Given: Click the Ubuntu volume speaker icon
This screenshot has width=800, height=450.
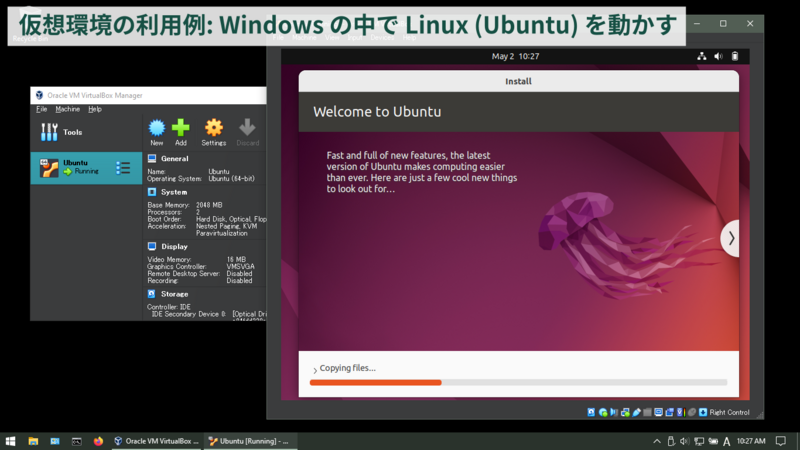Looking at the screenshot, I should click(718, 56).
